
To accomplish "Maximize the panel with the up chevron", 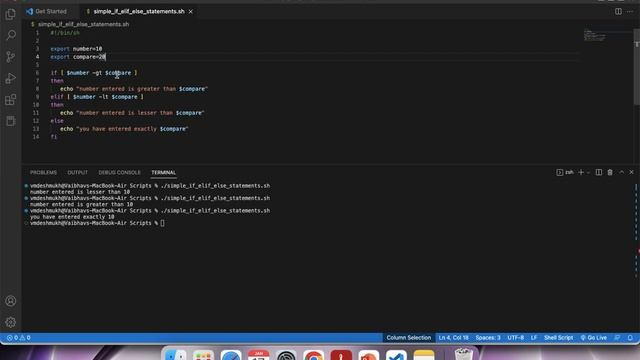I will tap(621, 172).
